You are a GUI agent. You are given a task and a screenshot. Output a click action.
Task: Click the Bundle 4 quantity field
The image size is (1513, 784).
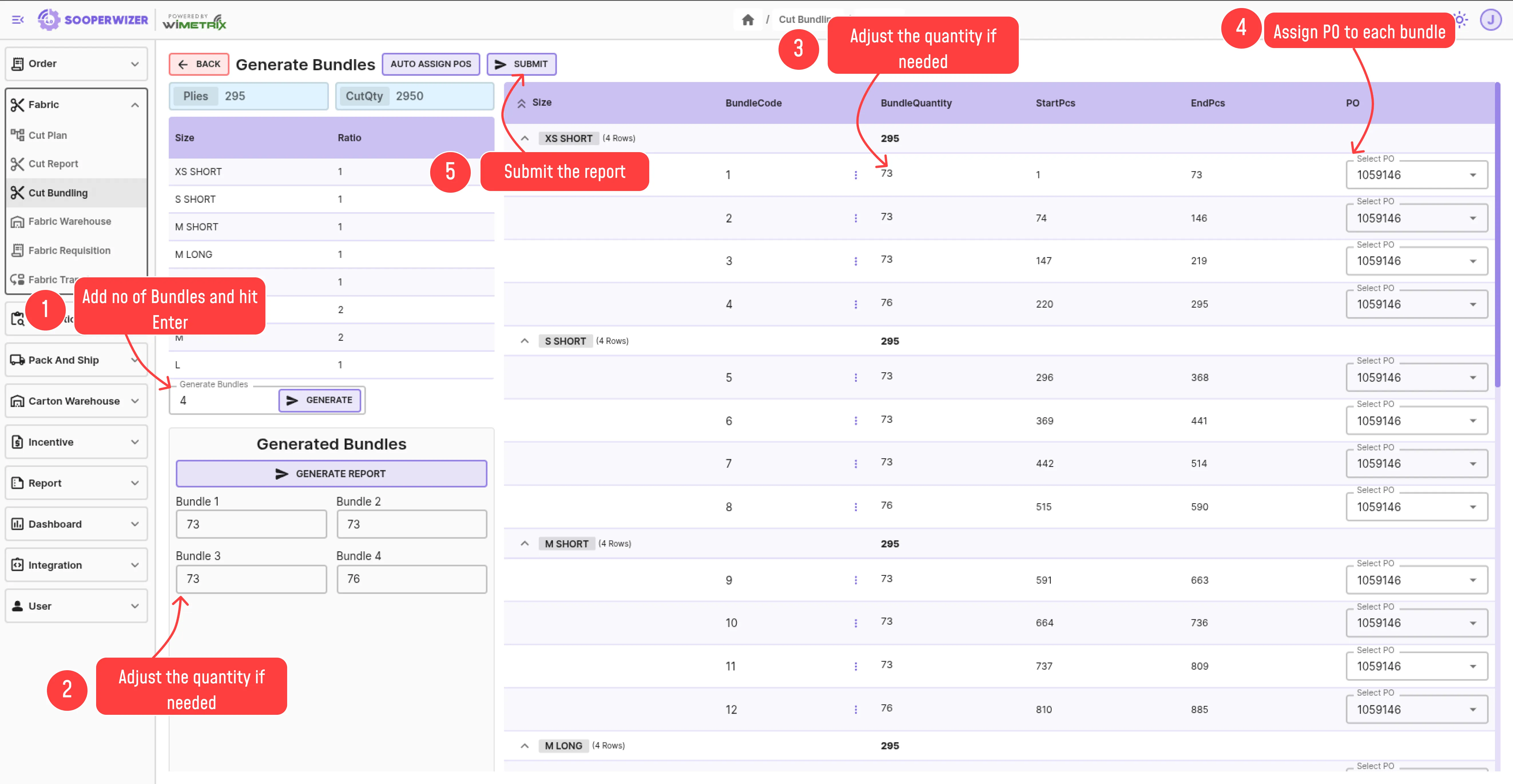tap(411, 579)
